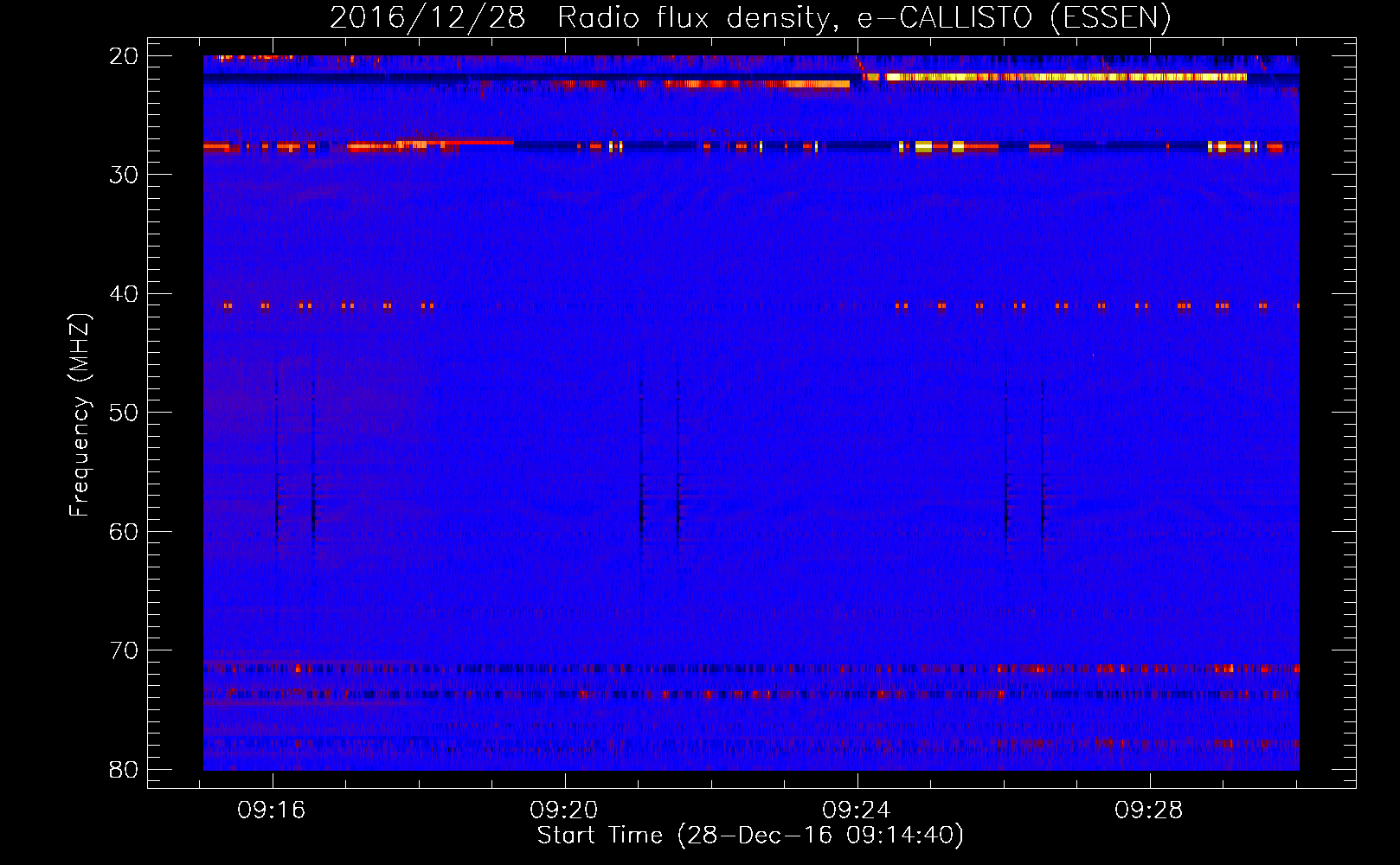Image resolution: width=1400 pixels, height=865 pixels.
Task: Click the bright yellow emission band near 22 MHz
Action: [1056, 77]
